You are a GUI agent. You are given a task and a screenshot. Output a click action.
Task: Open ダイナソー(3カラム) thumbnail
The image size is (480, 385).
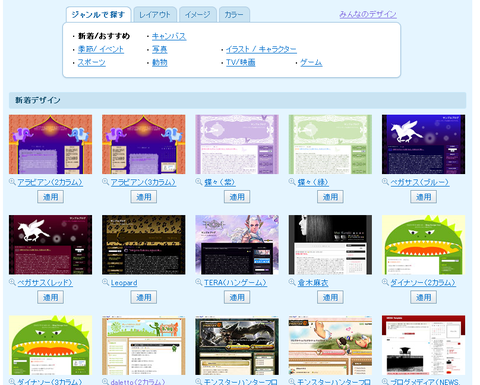coord(50,345)
